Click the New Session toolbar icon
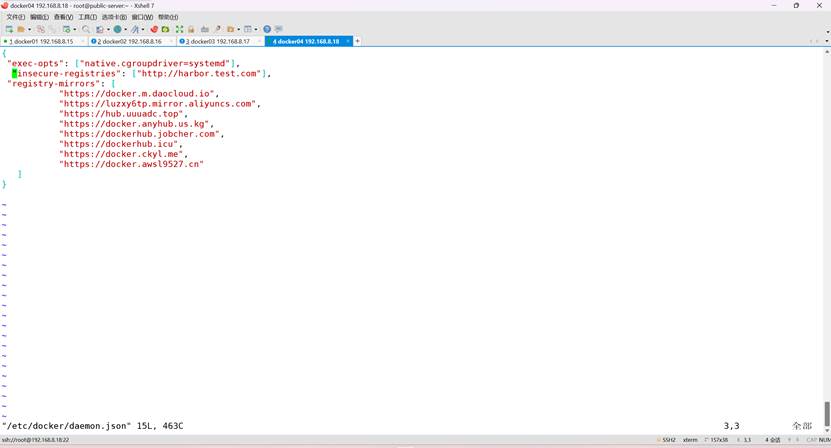831x448 pixels. click(9, 29)
